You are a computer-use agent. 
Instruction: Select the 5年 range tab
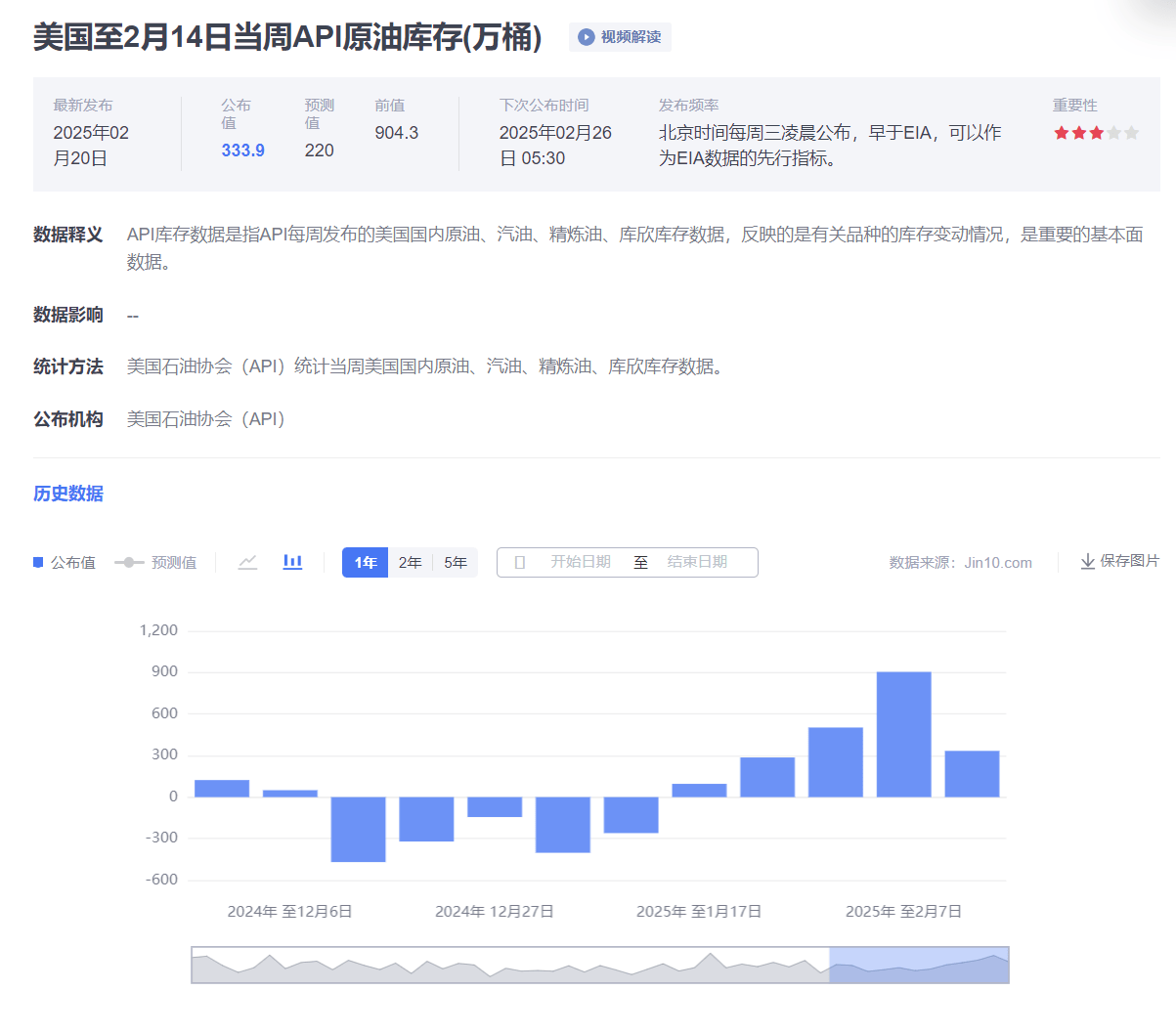456,562
